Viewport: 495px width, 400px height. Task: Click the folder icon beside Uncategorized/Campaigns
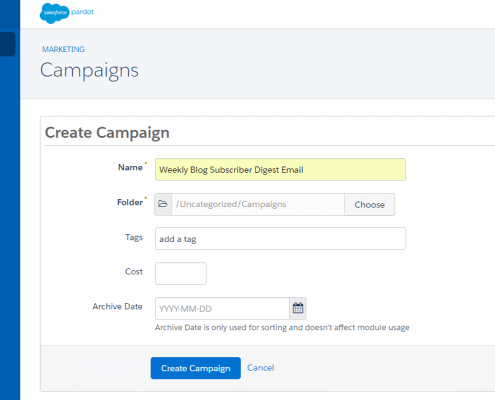163,204
